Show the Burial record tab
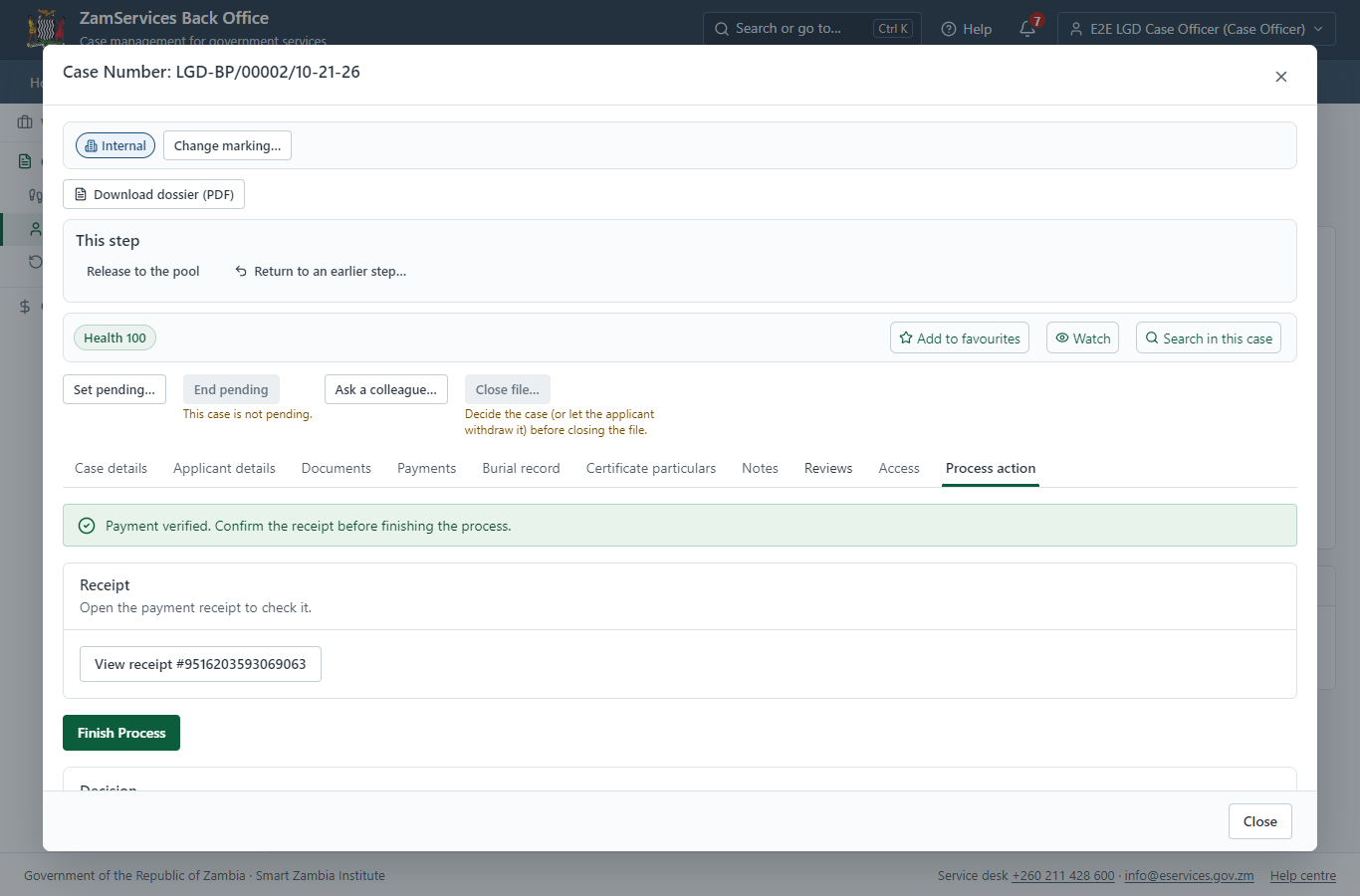The width and height of the screenshot is (1360, 896). click(521, 469)
